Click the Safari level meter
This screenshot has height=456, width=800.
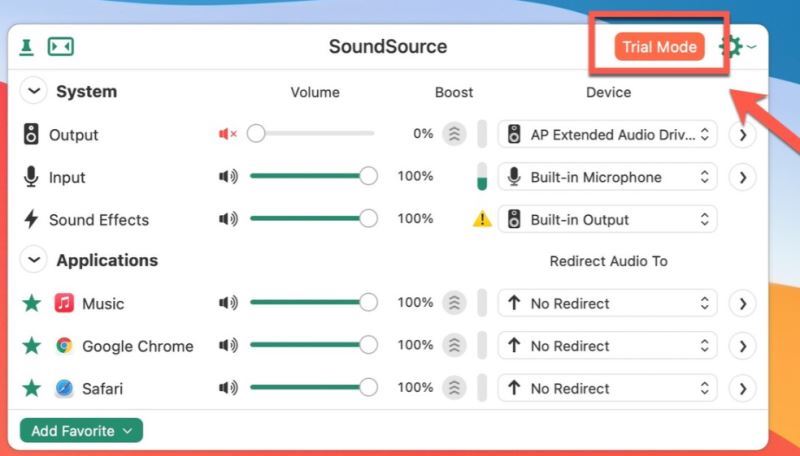(482, 388)
